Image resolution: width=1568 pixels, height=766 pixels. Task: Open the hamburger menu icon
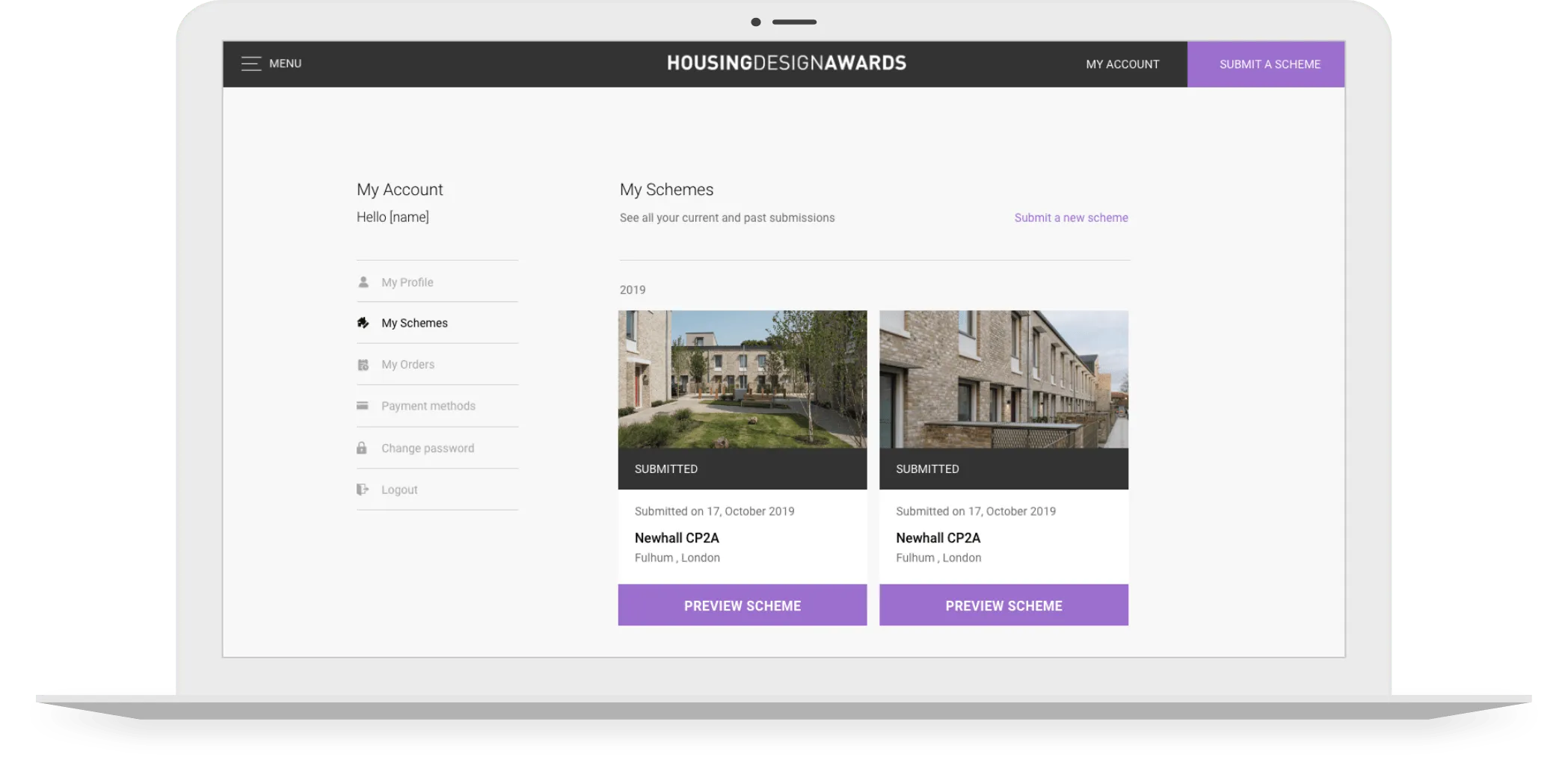[250, 64]
